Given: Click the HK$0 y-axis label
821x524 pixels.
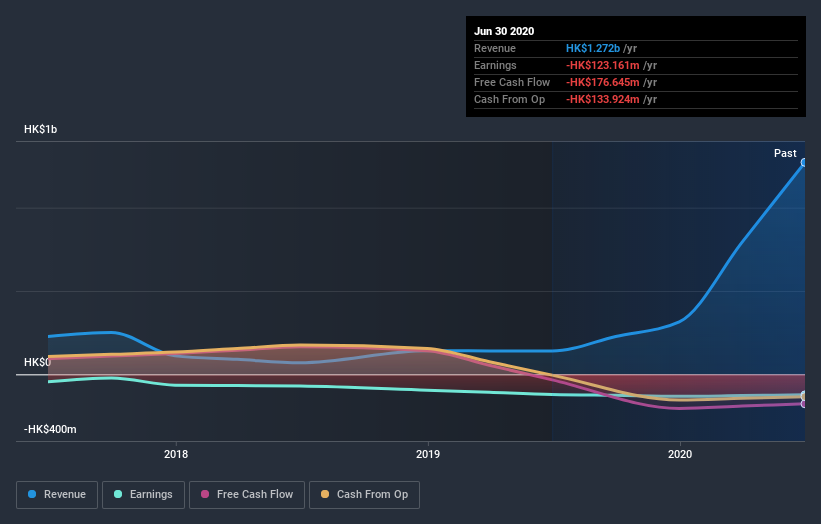Looking at the screenshot, I should [37, 362].
